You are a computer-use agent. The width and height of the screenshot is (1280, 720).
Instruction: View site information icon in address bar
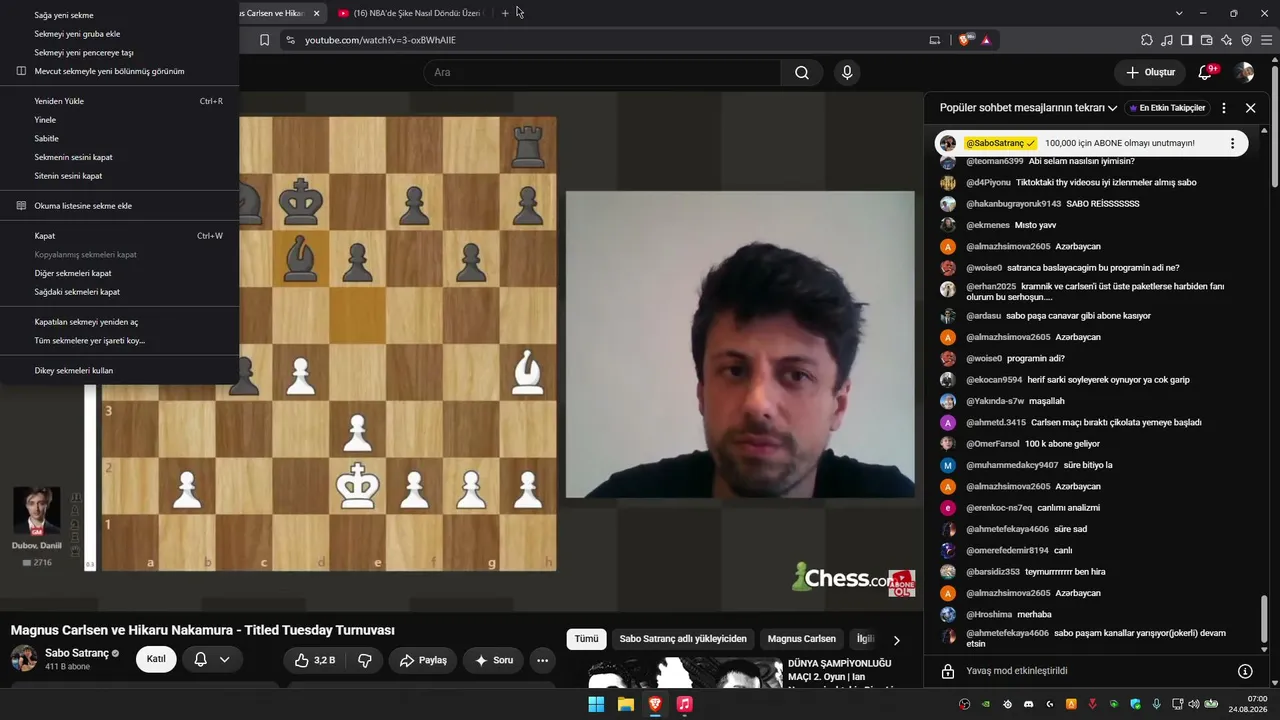point(290,40)
